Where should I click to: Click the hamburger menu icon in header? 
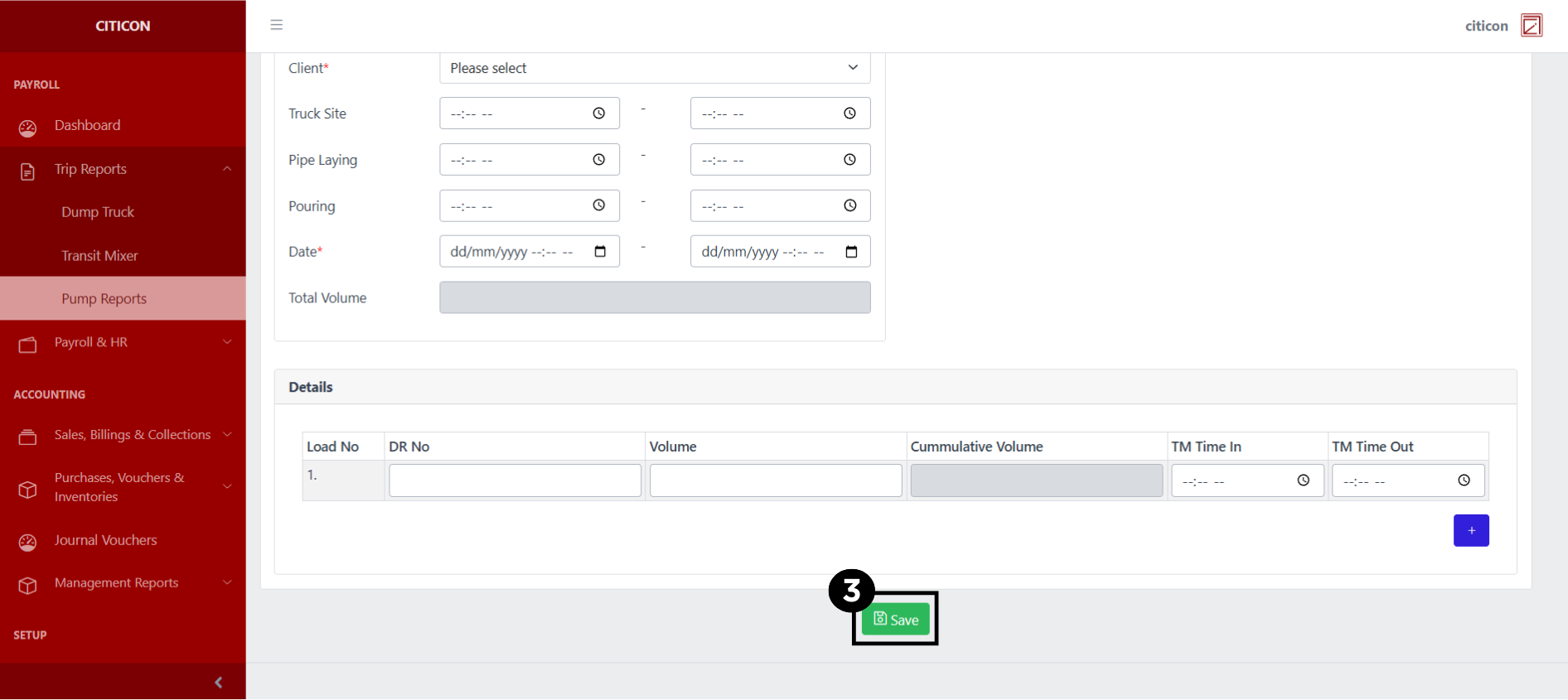[277, 25]
